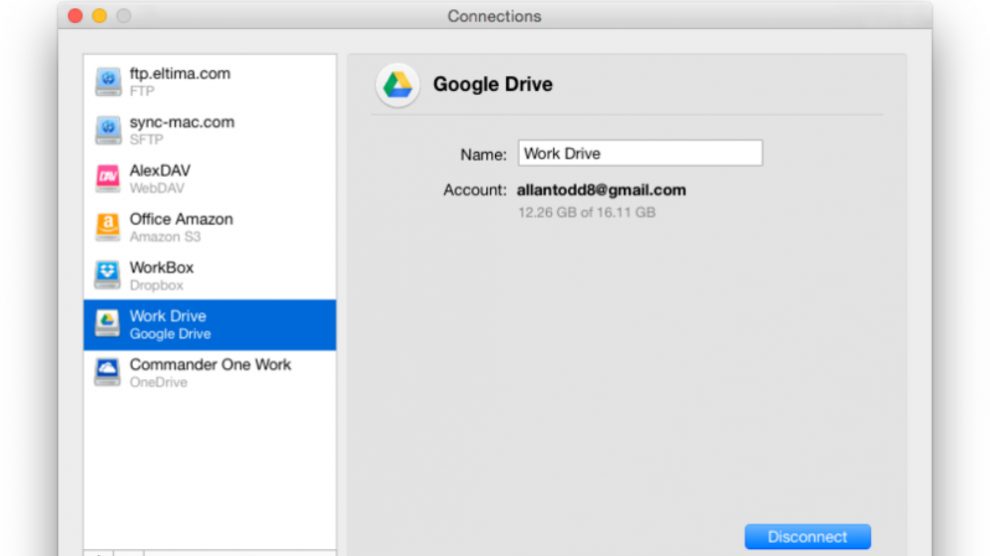The height and width of the screenshot is (556, 990).
Task: Click the Office Amazon S3 icon
Action: [x=108, y=227]
